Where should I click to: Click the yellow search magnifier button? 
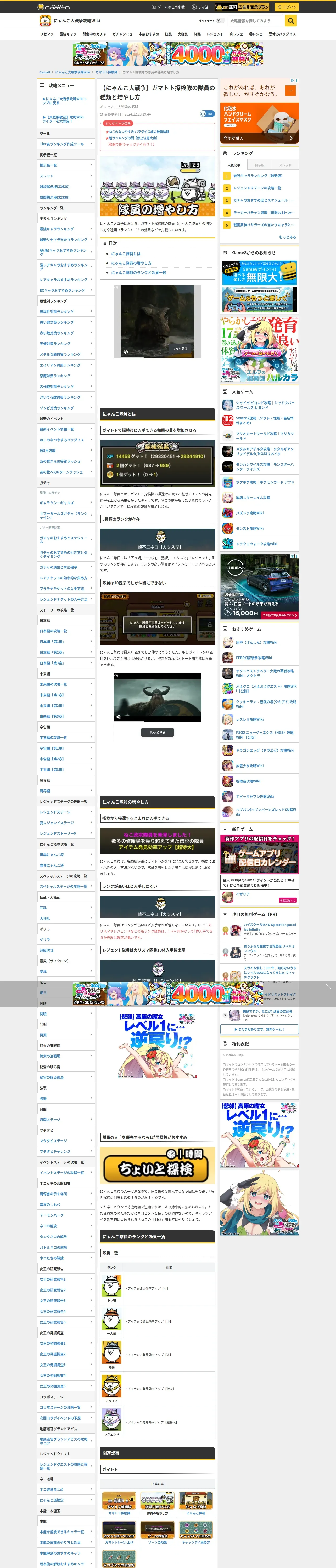click(x=292, y=21)
